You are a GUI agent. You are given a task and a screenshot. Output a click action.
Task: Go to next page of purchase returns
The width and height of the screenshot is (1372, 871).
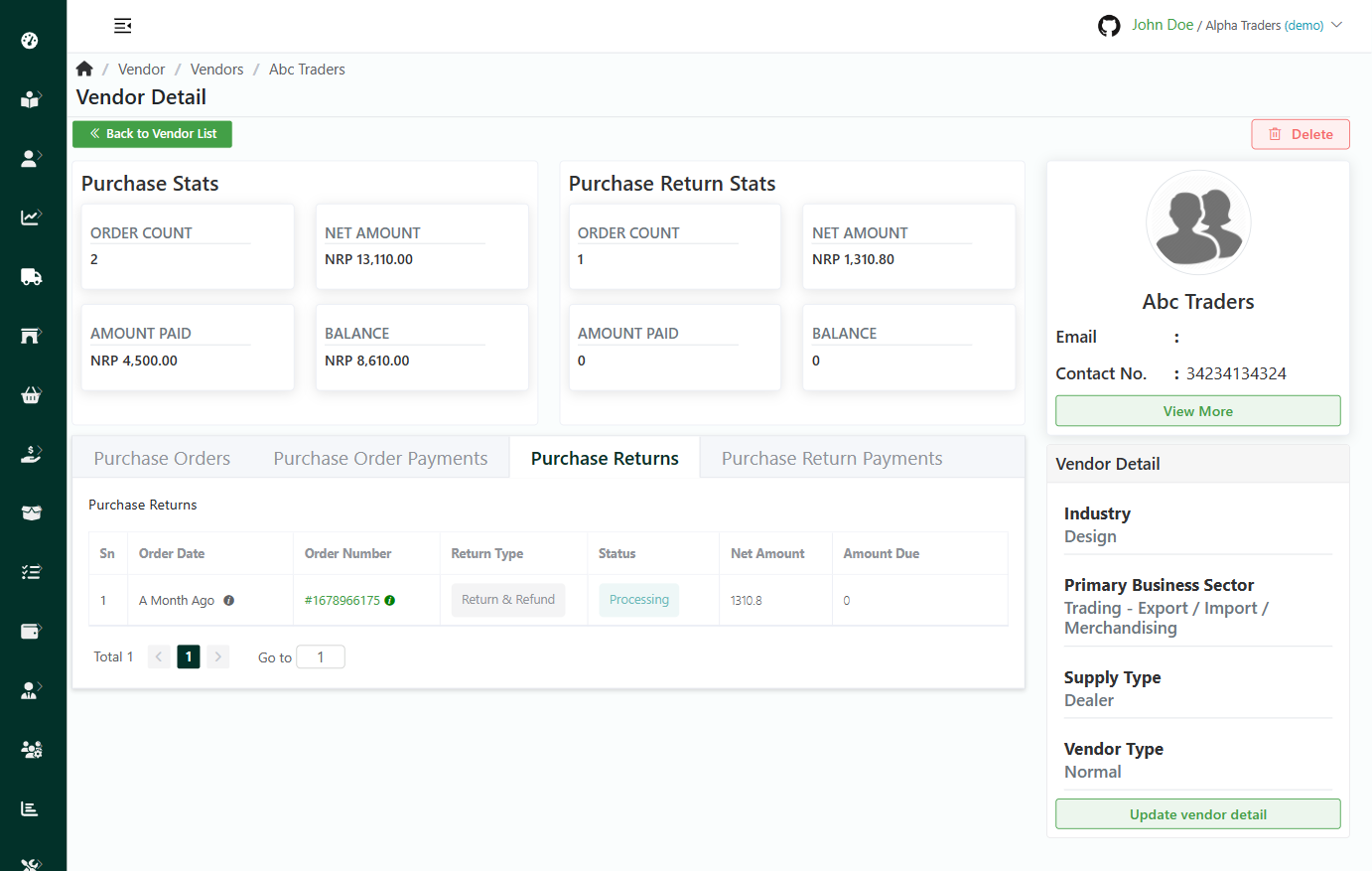pos(218,656)
